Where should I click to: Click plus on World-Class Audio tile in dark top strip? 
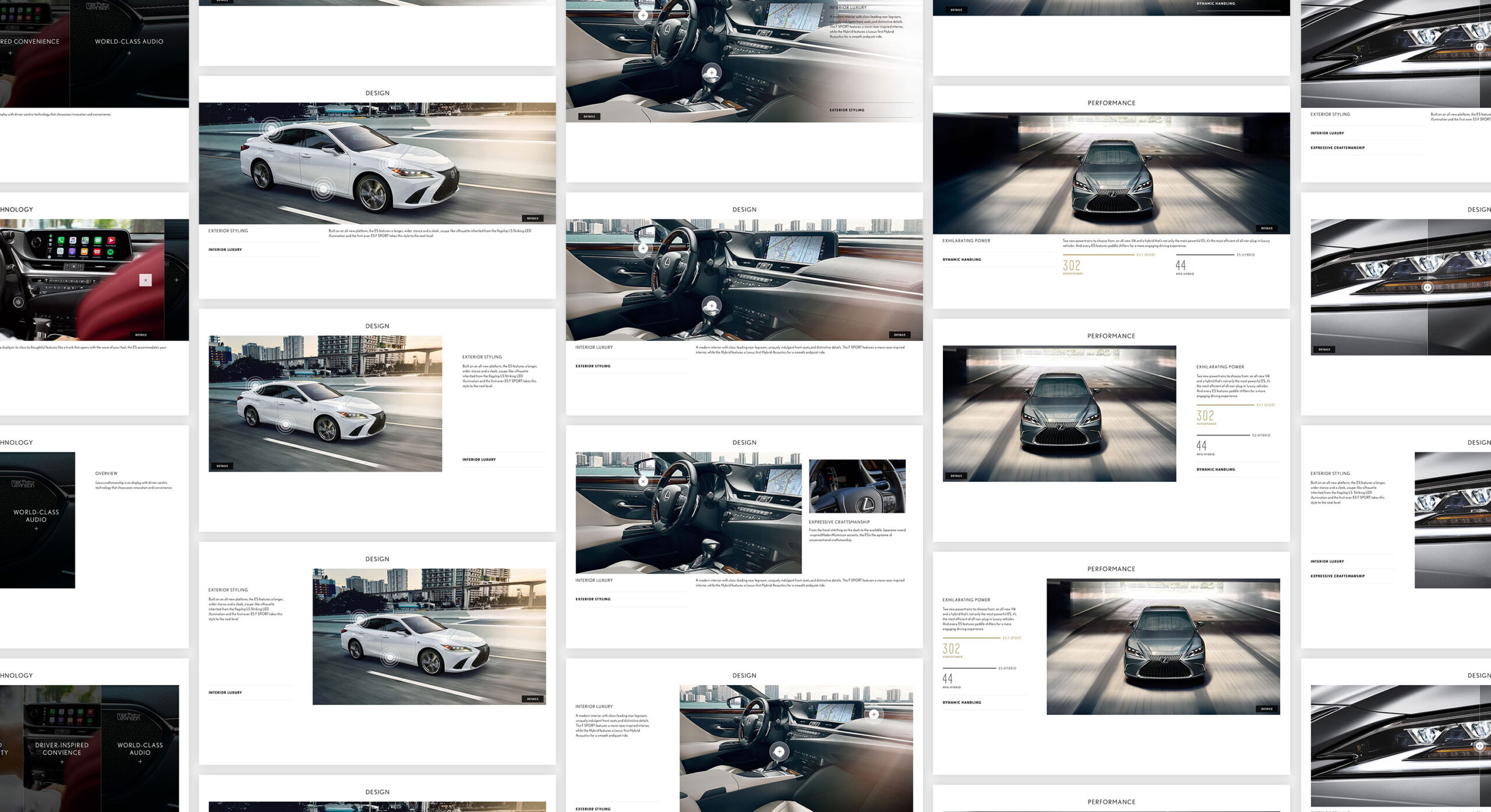129,53
